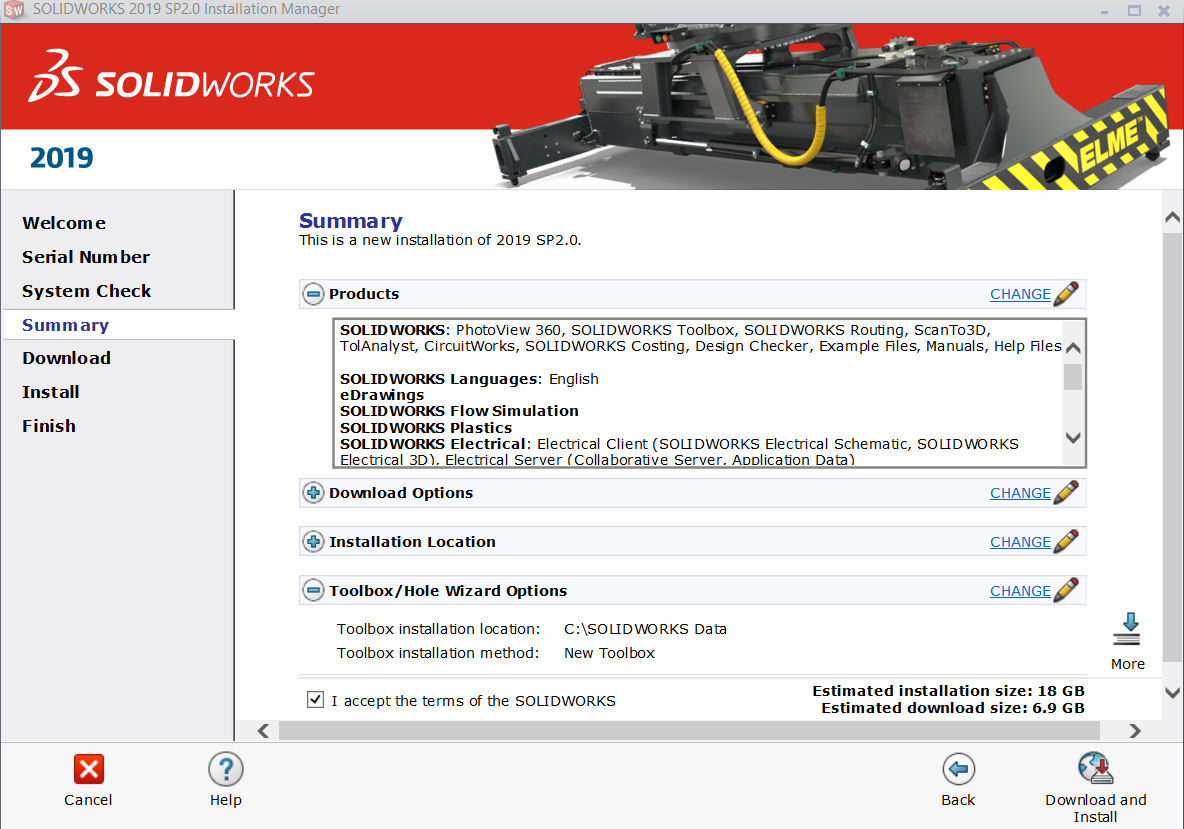1184x829 pixels.
Task: Click the red Cancel X icon
Action: [88, 769]
